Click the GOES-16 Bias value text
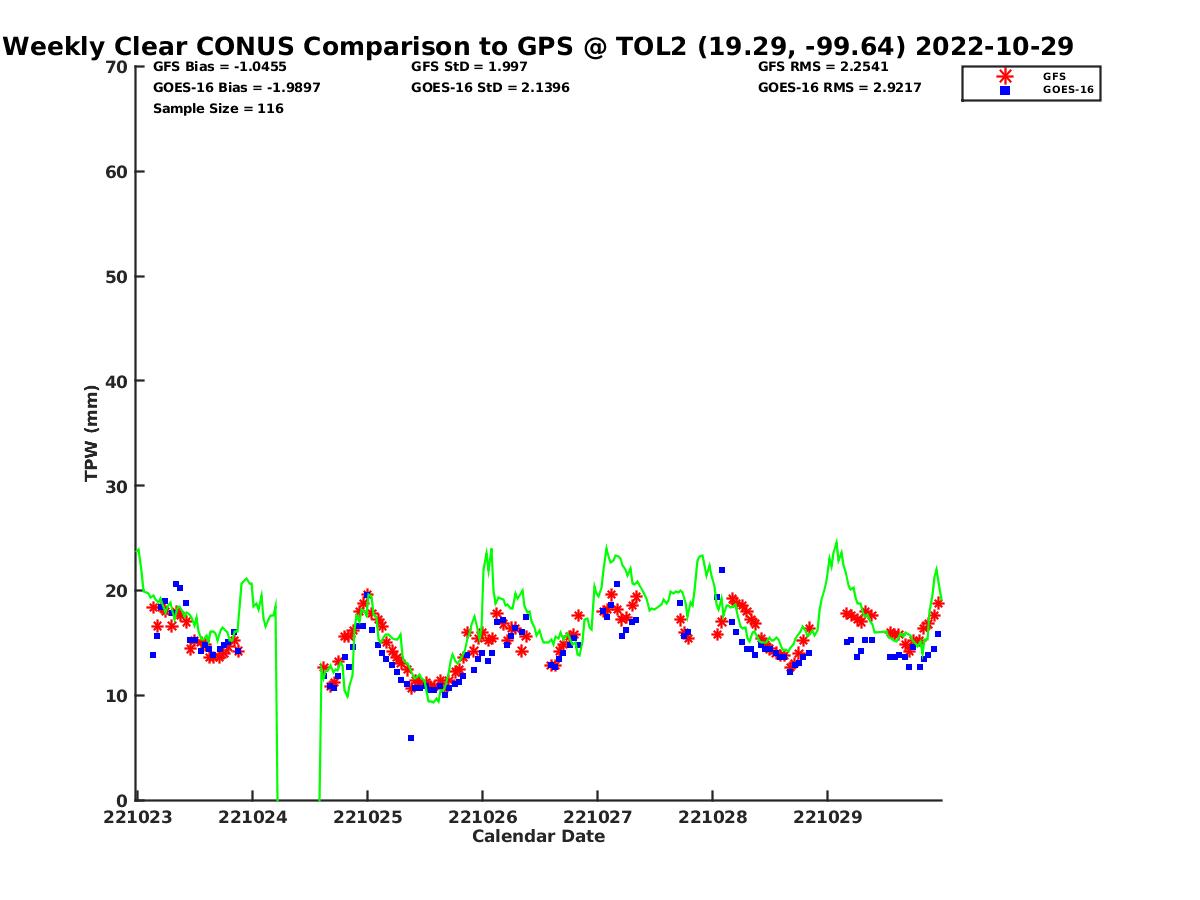This screenshot has width=1200, height=900. coord(236,88)
